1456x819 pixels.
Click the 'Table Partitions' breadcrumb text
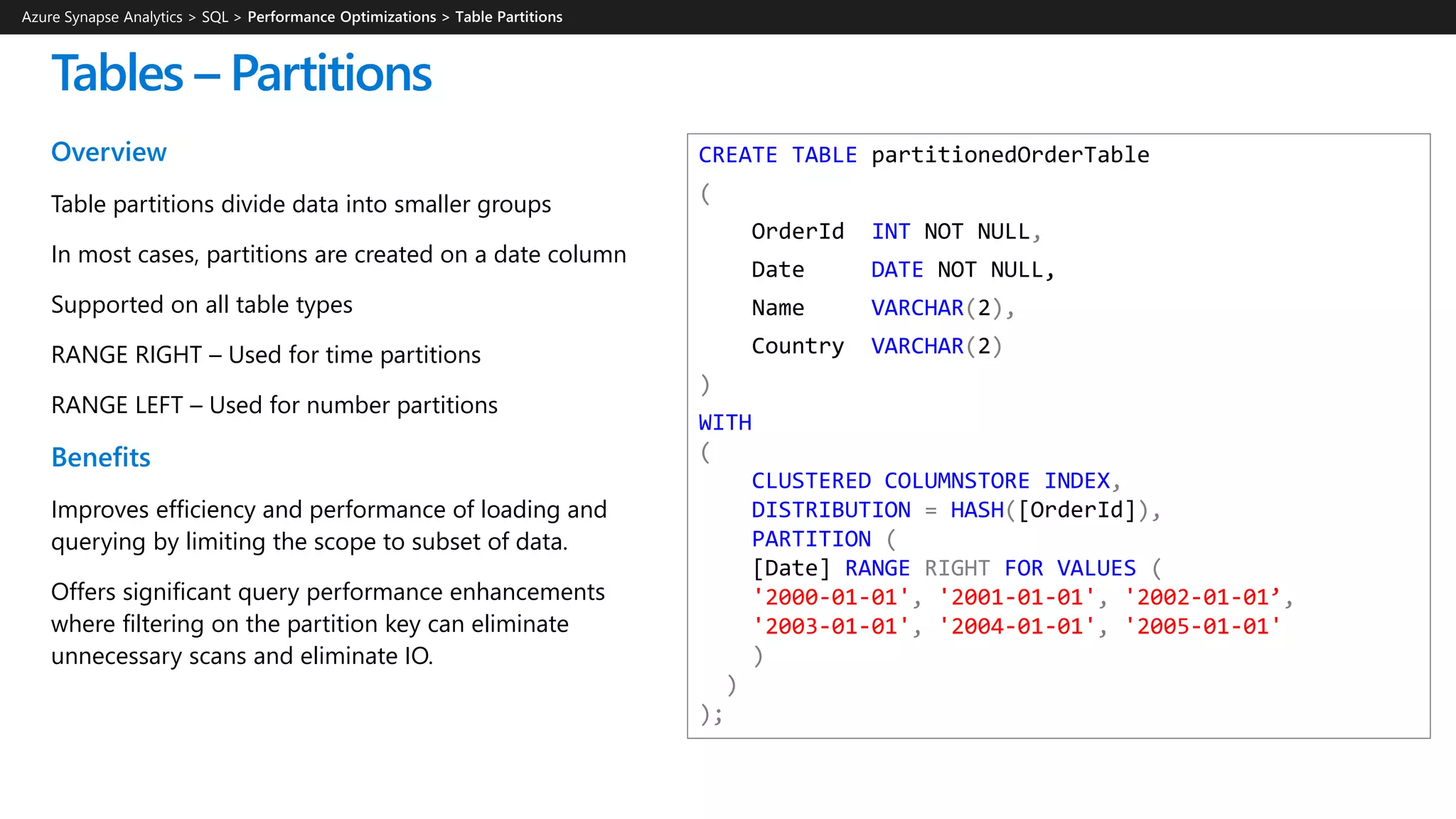(509, 17)
